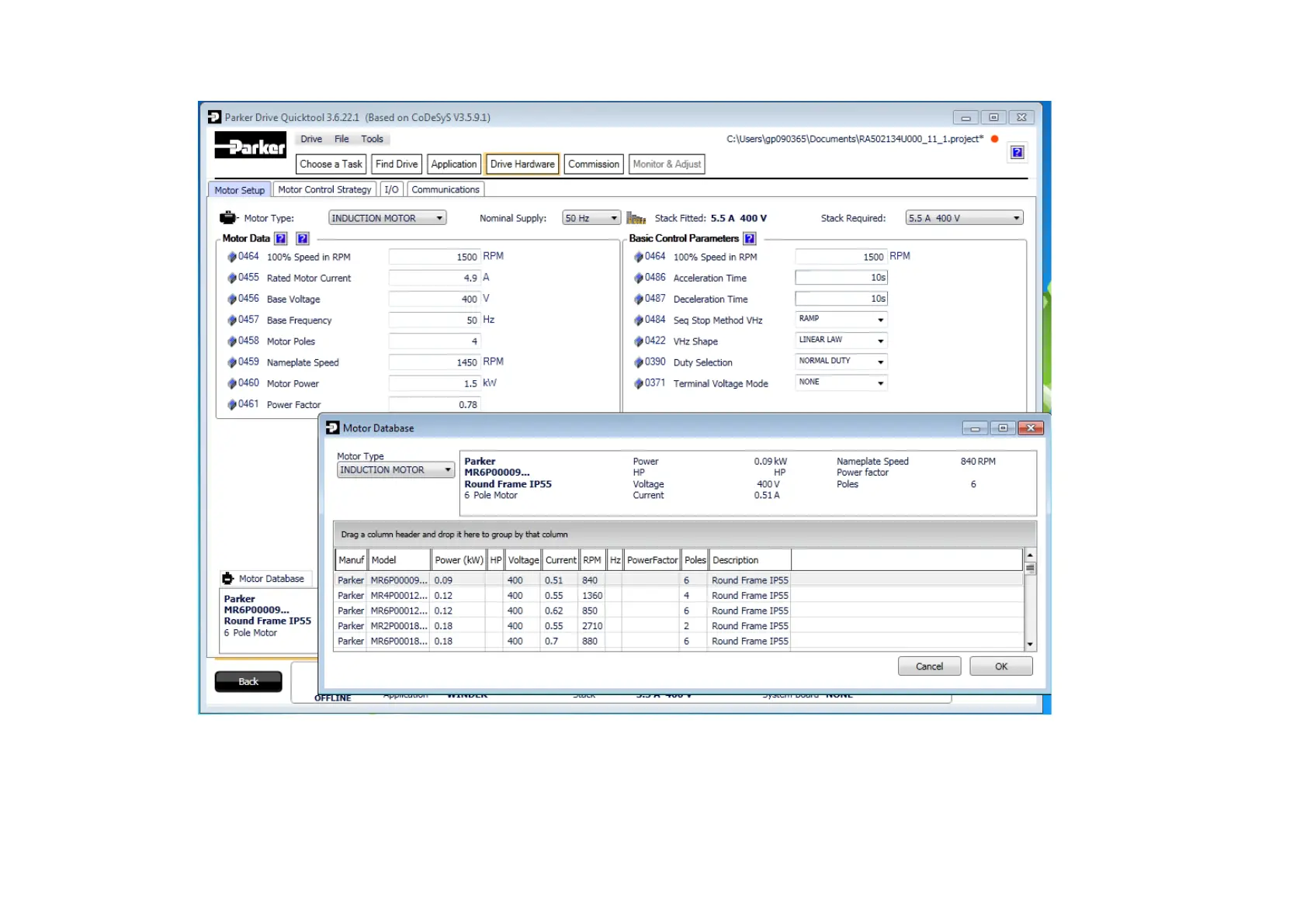
Task: Switch to Motor Control Strategy tab
Action: click(324, 189)
